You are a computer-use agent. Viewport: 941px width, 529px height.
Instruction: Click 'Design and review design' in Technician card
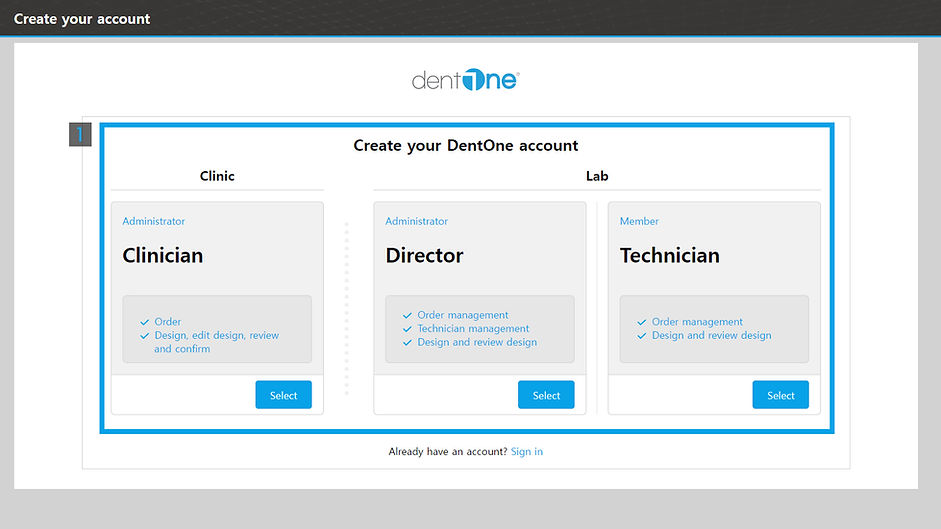712,335
